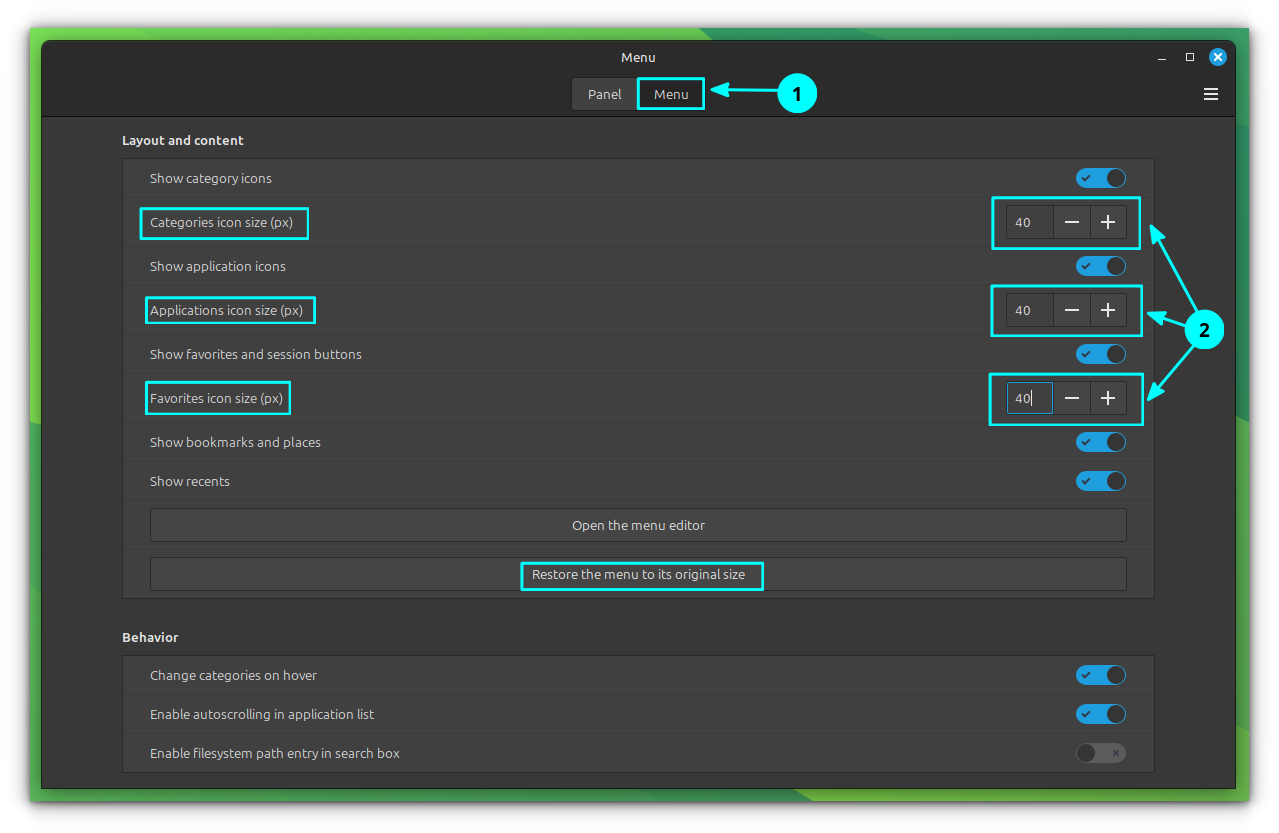Open the hamburger menu icon
This screenshot has width=1279, height=833.
pos(1210,94)
